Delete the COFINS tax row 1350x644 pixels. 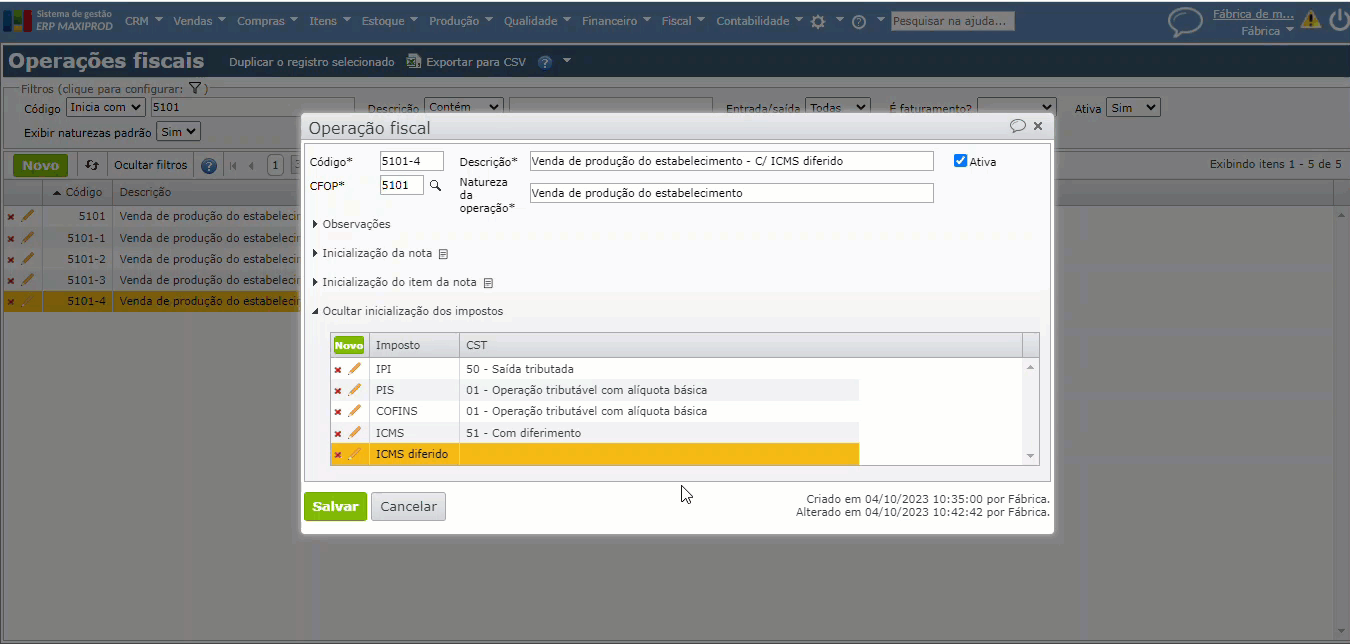tap(338, 412)
